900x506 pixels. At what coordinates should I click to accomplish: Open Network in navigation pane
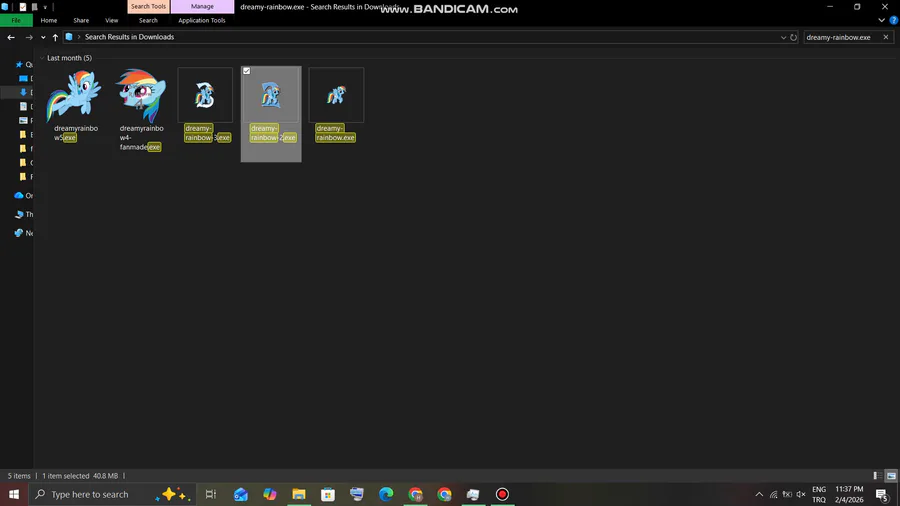click(x=19, y=233)
